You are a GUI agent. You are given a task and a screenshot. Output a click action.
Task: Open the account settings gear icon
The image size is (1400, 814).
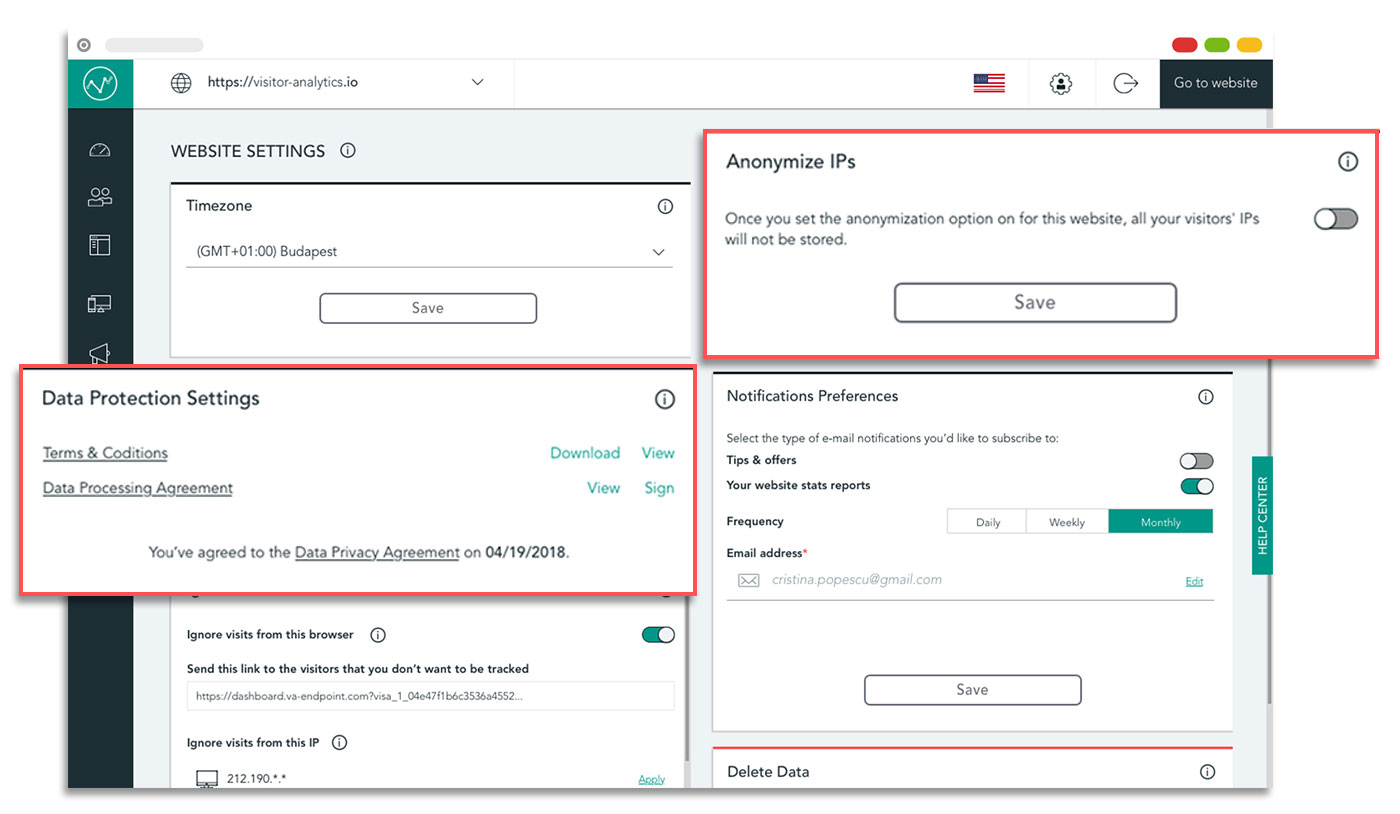click(1060, 84)
